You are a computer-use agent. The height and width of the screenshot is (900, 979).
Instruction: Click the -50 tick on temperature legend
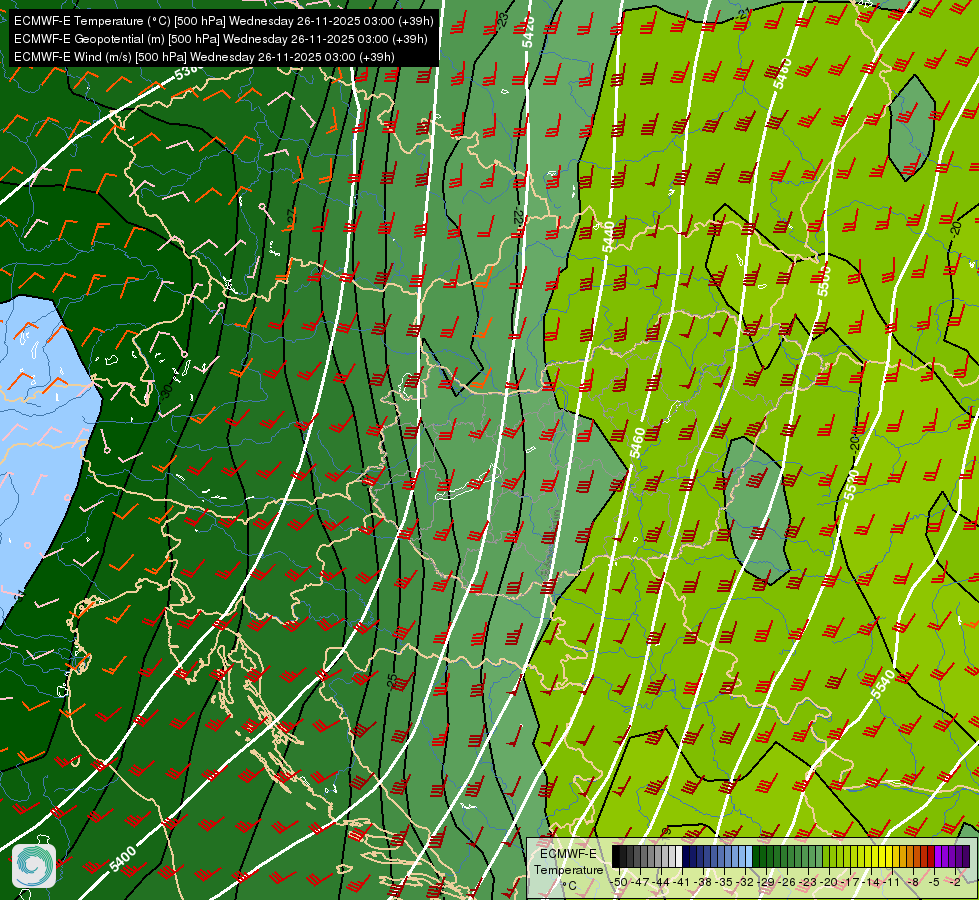click(x=619, y=882)
